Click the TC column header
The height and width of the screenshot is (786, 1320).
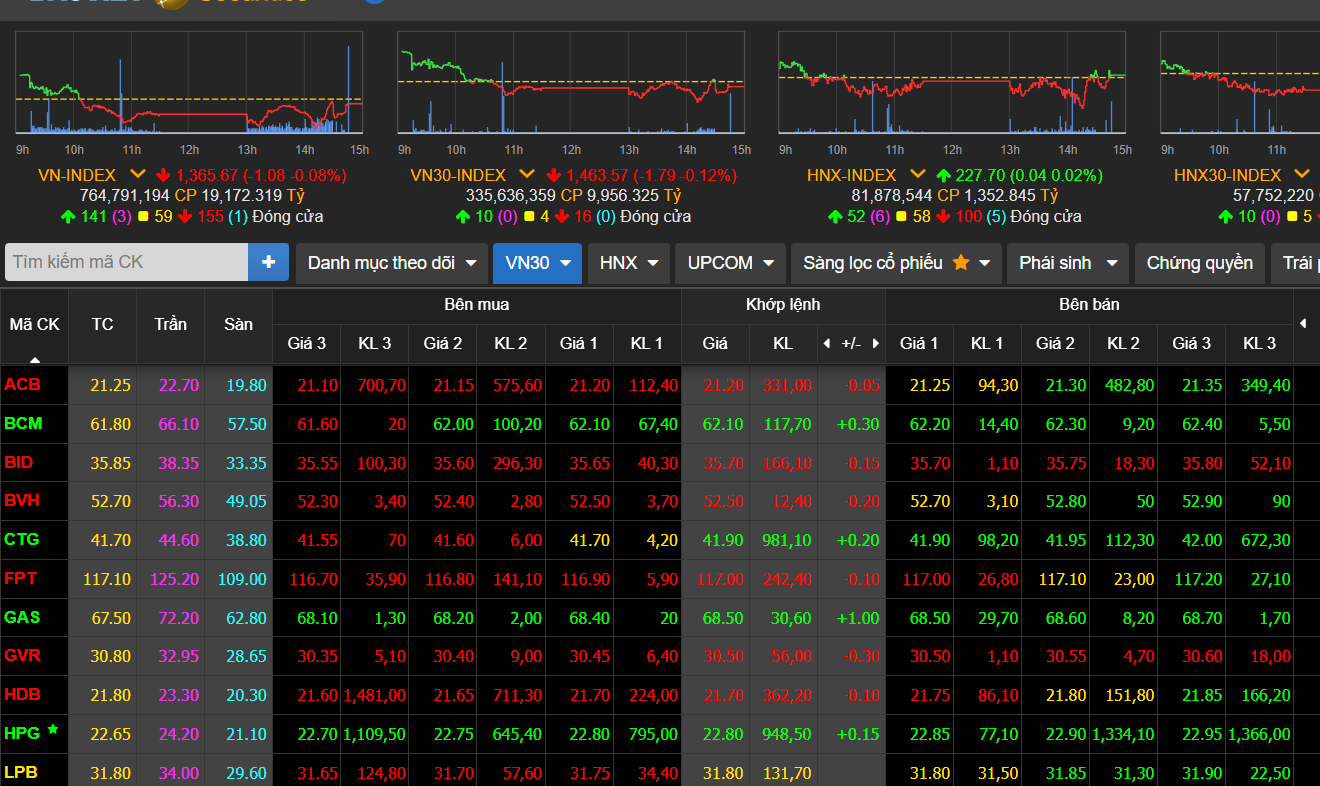[x=102, y=324]
